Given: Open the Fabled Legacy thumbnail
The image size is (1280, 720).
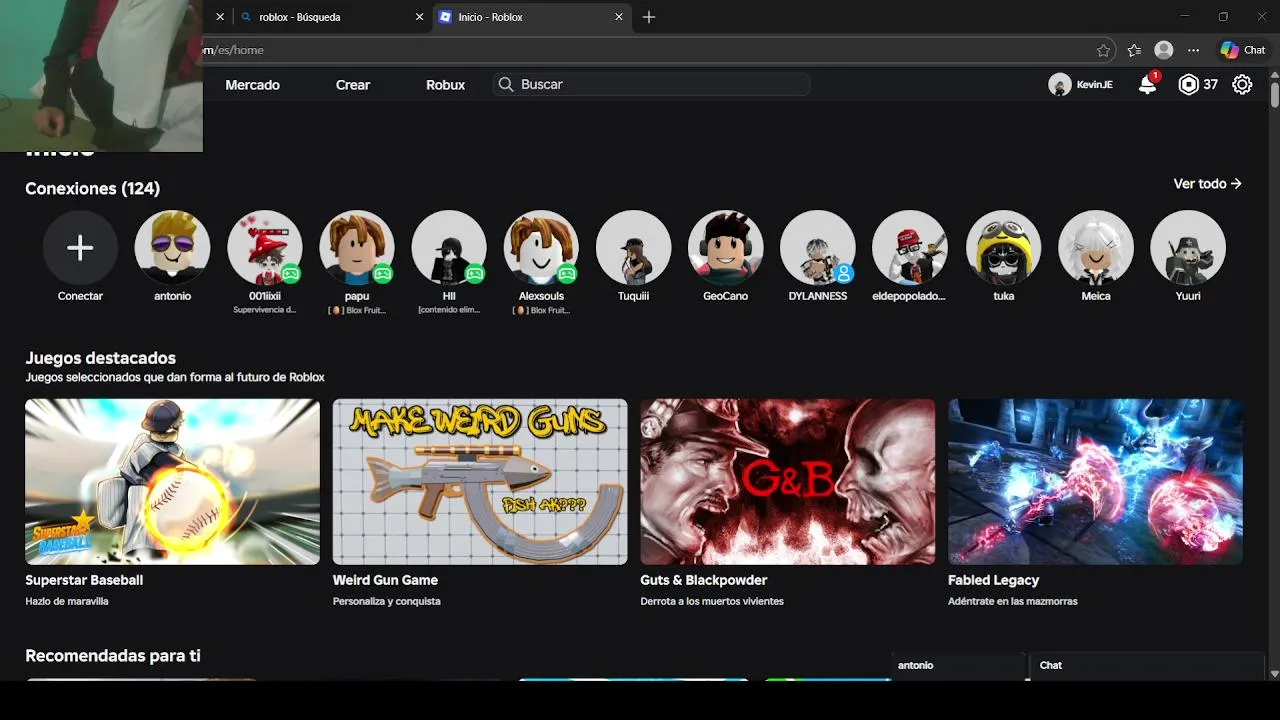Looking at the screenshot, I should 1095,482.
